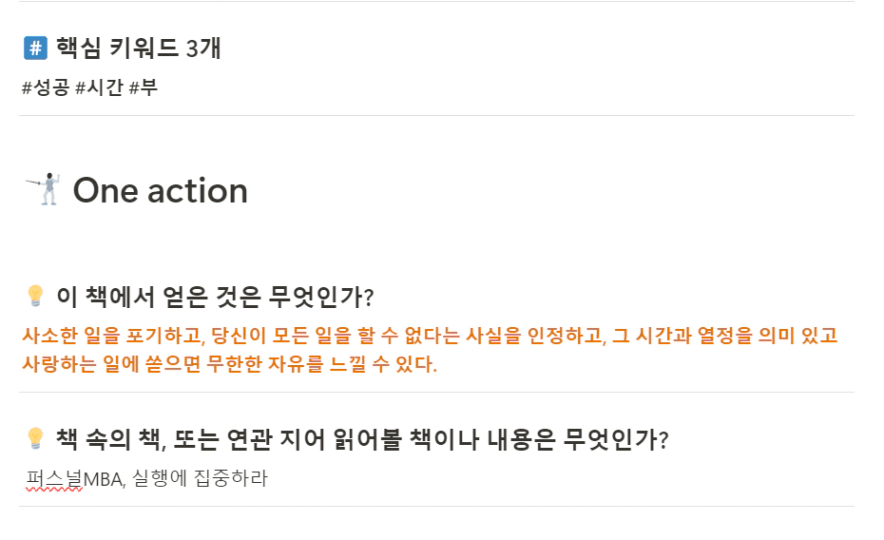
Task: Click the red-underlined word 퍼스널
Action: [54, 479]
